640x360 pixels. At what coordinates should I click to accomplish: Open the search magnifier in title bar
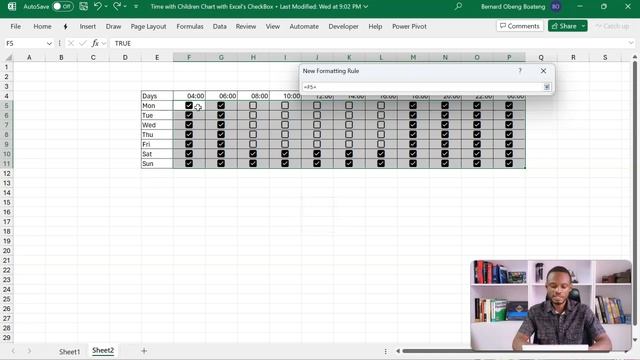(x=458, y=7)
